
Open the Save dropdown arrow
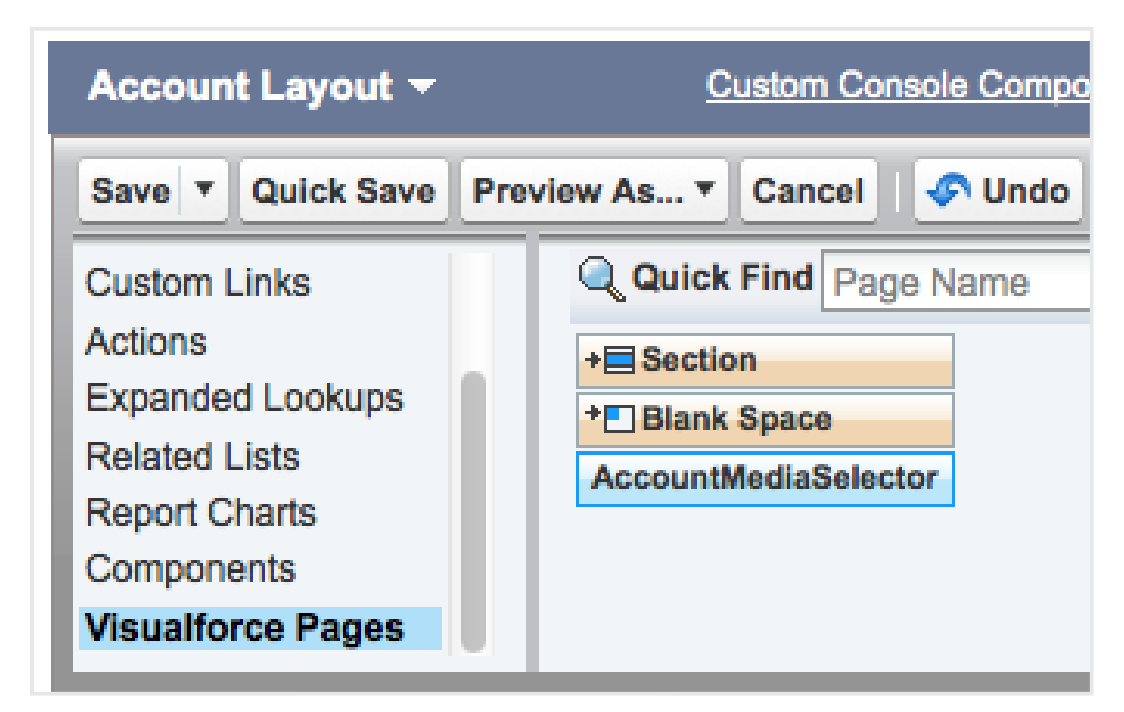pos(205,190)
